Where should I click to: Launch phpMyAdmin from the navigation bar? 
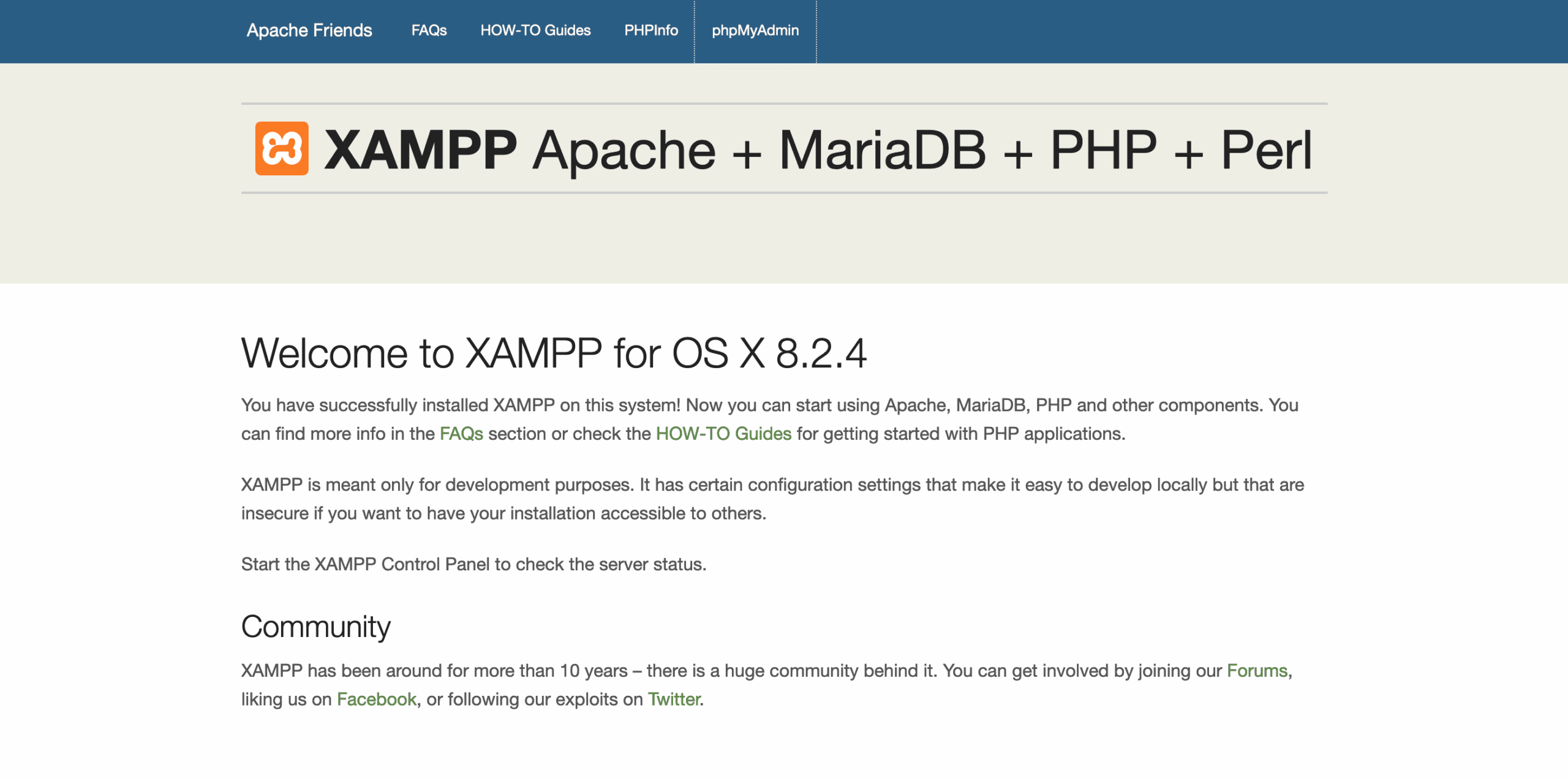click(755, 31)
